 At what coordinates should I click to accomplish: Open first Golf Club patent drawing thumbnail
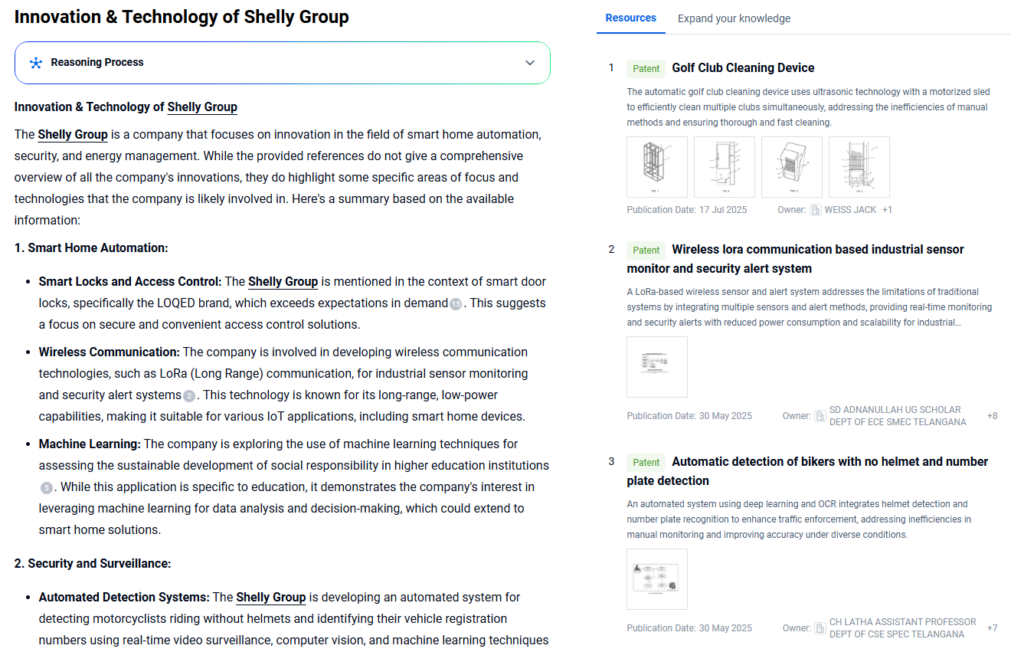point(657,167)
